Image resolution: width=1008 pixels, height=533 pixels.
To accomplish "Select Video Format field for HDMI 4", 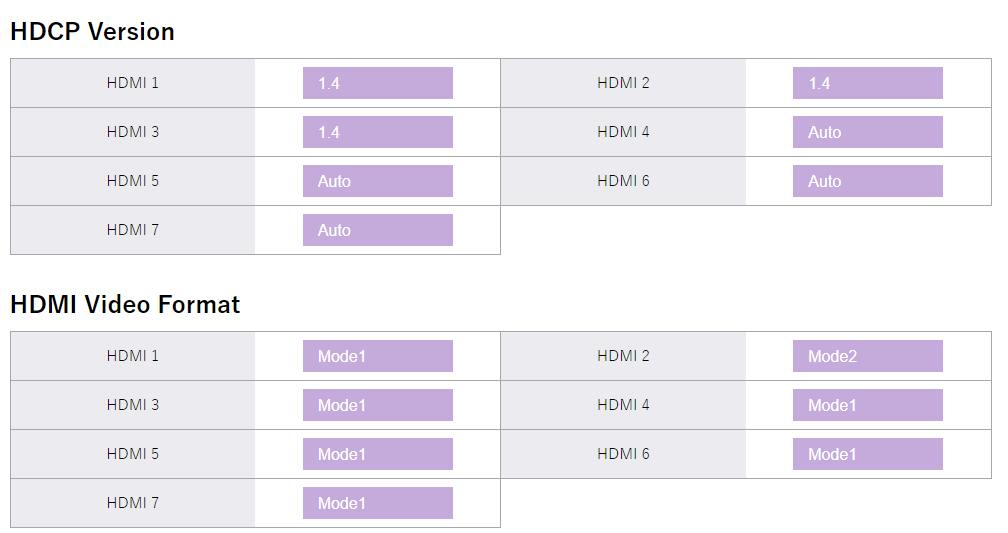I will click(x=867, y=405).
